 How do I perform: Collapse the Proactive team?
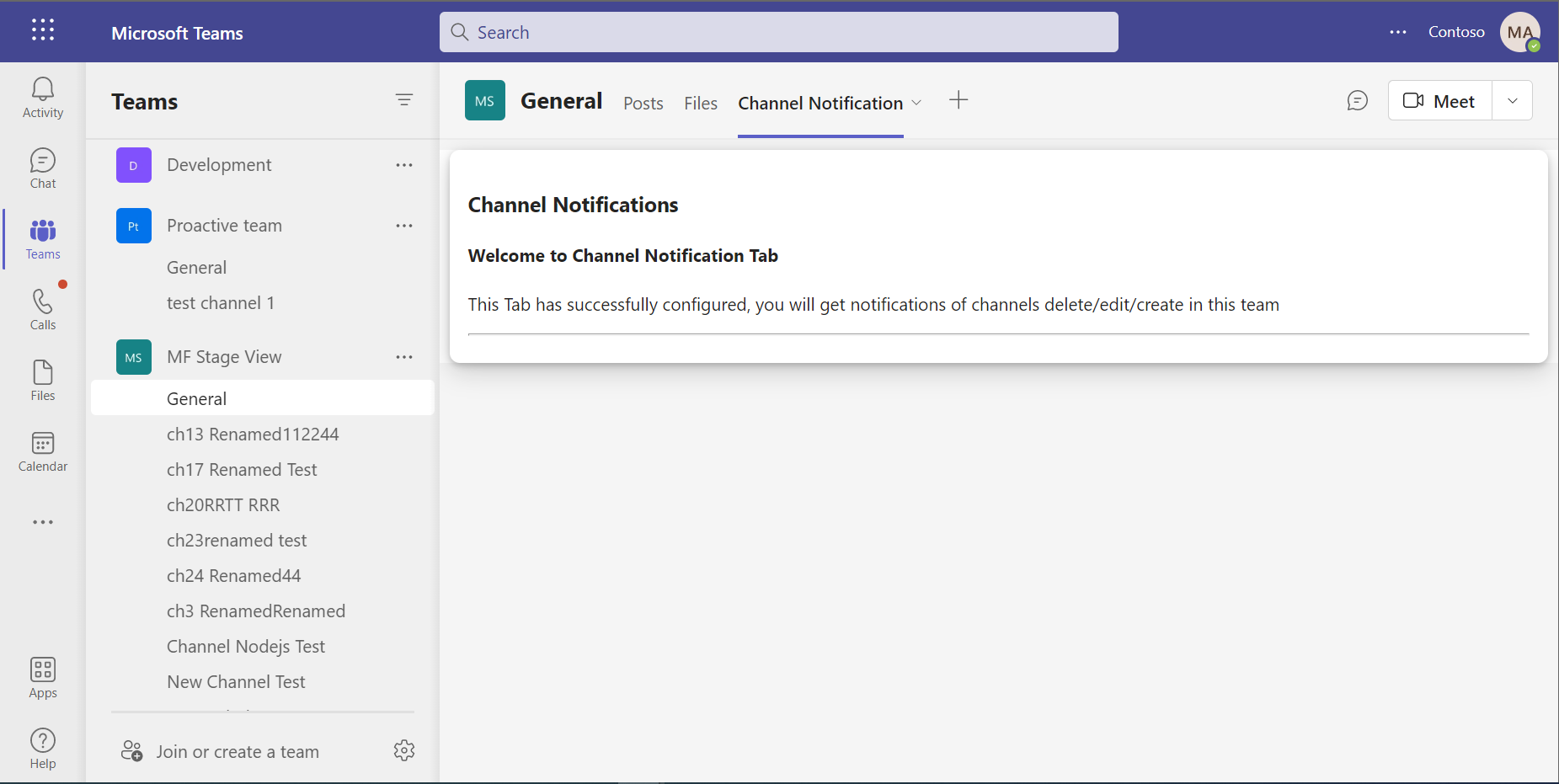(x=224, y=226)
